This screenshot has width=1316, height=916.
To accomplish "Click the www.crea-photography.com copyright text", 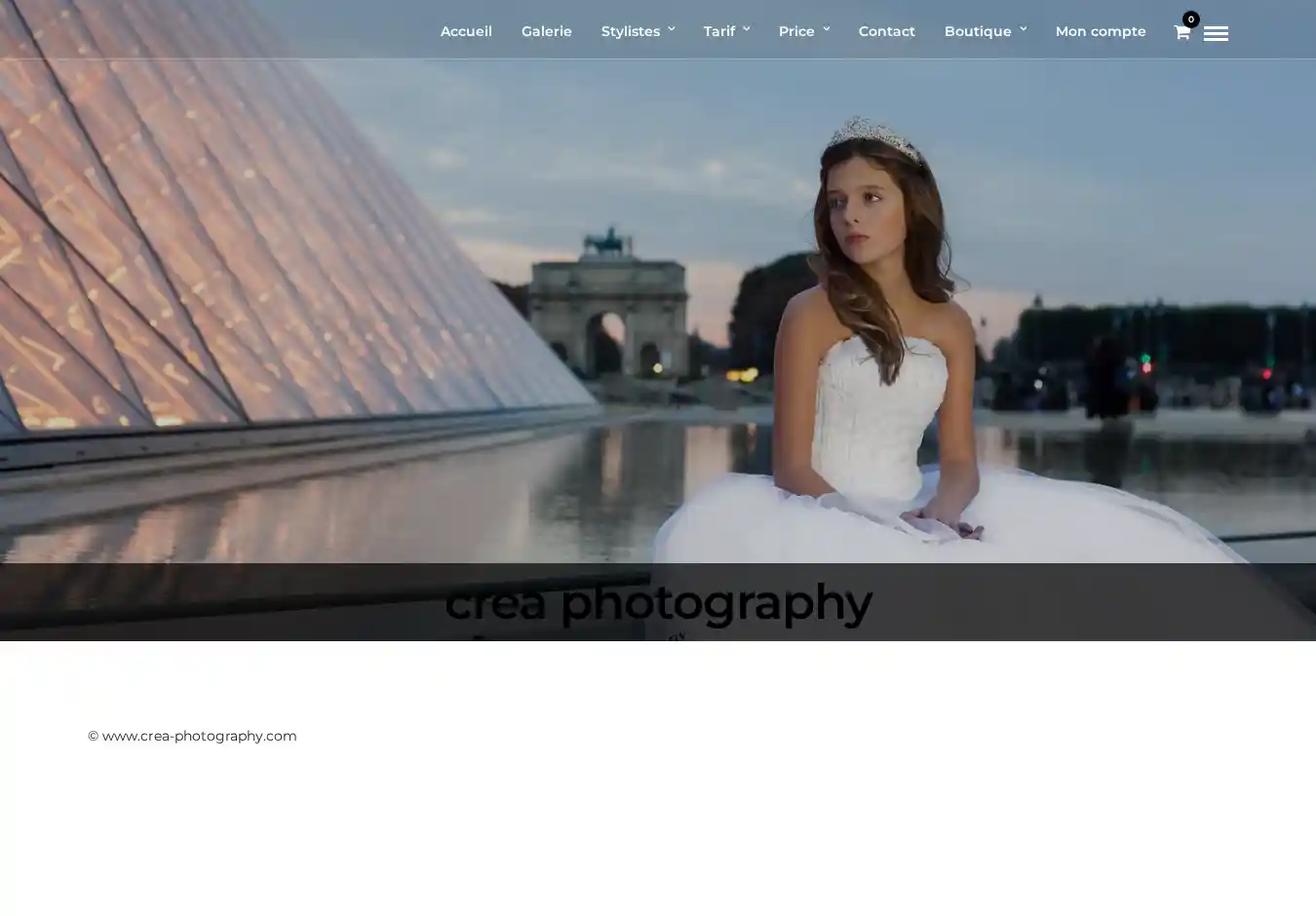I will pyautogui.click(x=192, y=736).
